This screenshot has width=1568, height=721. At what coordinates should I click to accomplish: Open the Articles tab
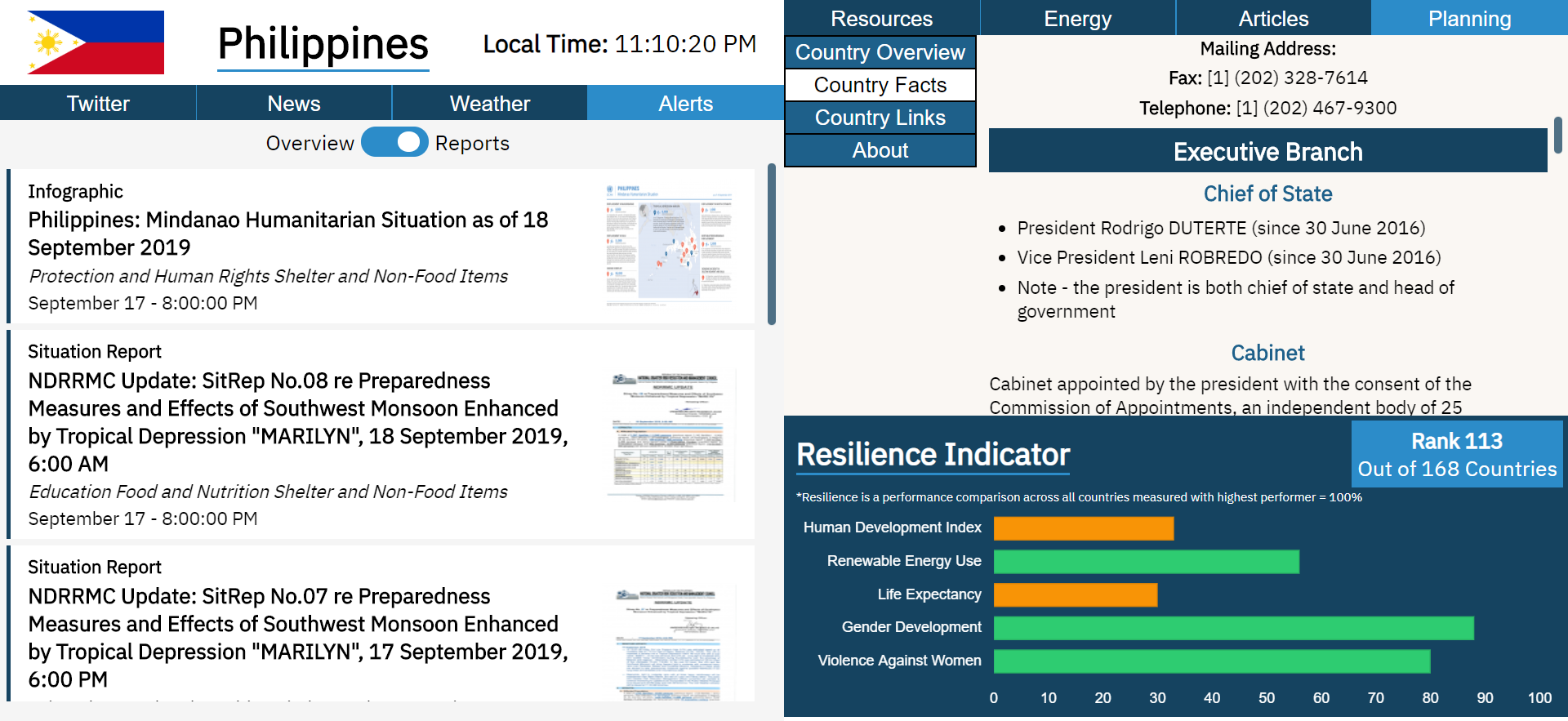pos(1273,18)
